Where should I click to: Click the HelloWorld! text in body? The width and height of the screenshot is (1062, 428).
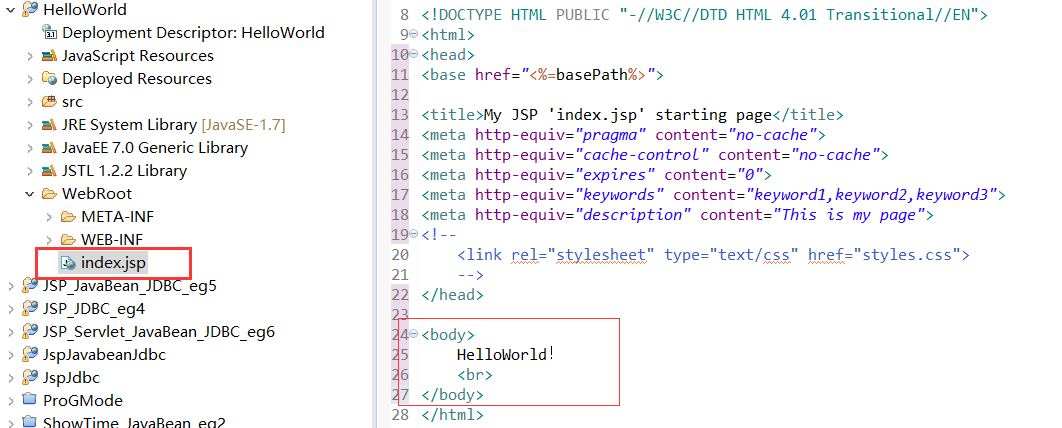(506, 354)
